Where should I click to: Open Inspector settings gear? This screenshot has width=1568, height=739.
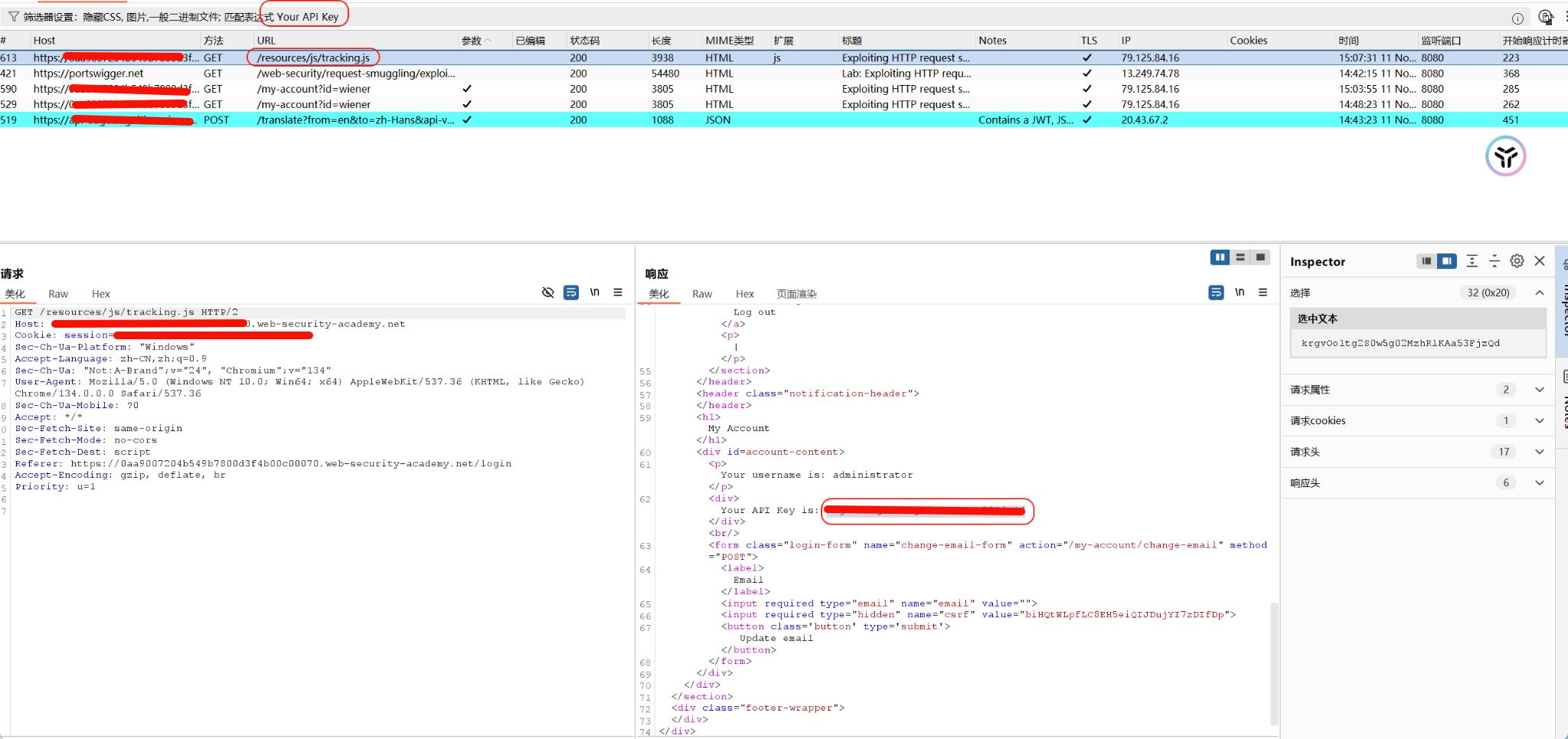coord(1517,261)
